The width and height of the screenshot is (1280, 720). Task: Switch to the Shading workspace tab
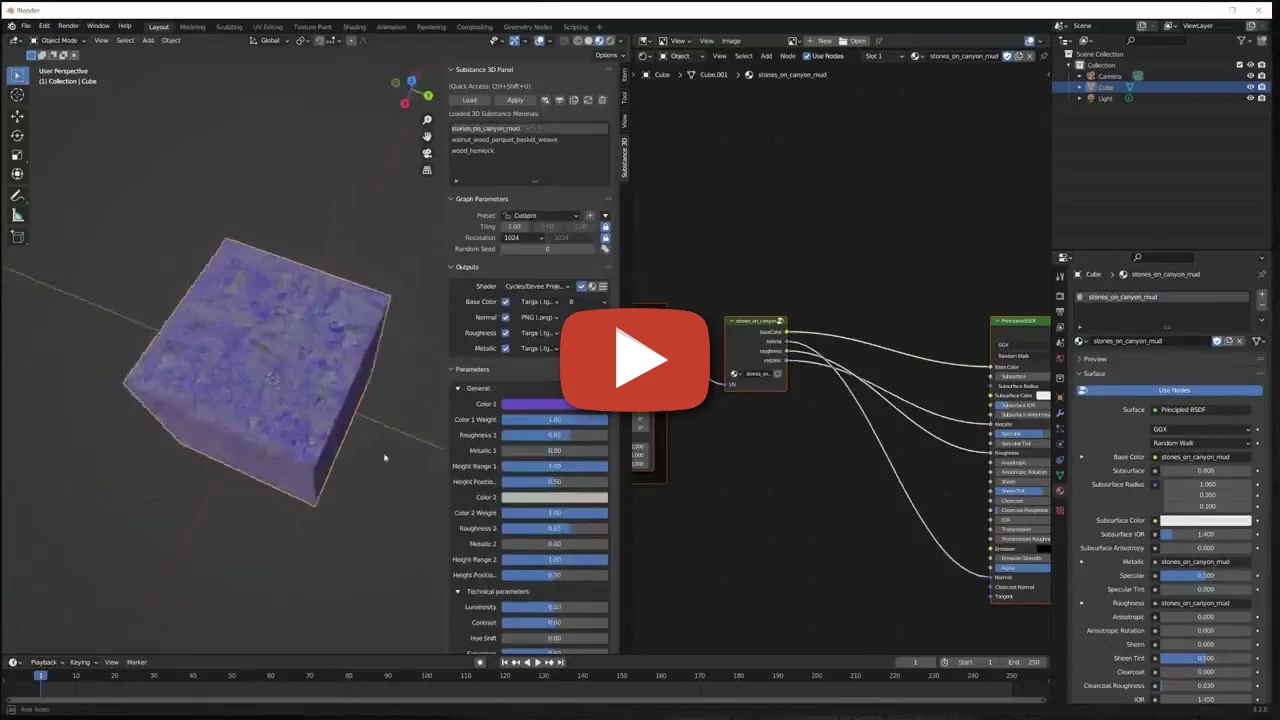tap(354, 27)
